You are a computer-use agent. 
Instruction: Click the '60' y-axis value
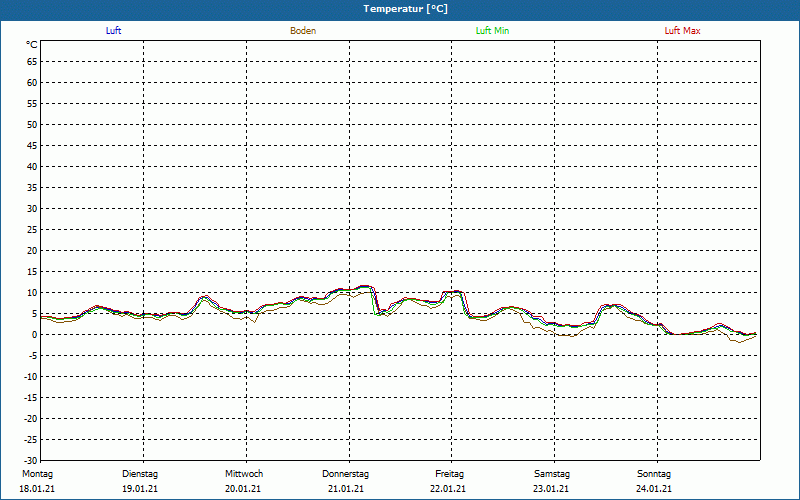(32, 83)
